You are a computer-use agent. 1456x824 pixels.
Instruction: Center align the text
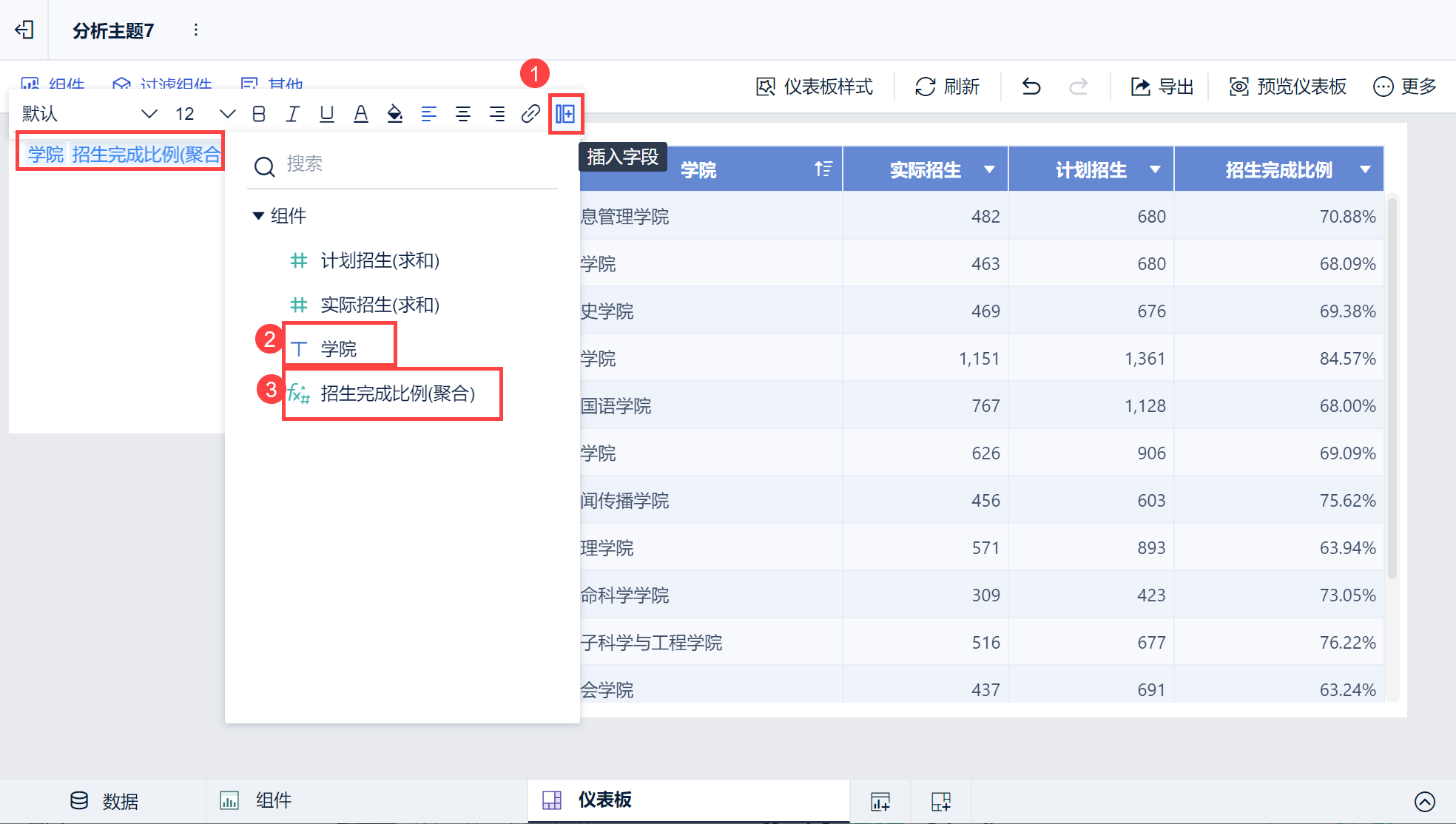(x=462, y=114)
